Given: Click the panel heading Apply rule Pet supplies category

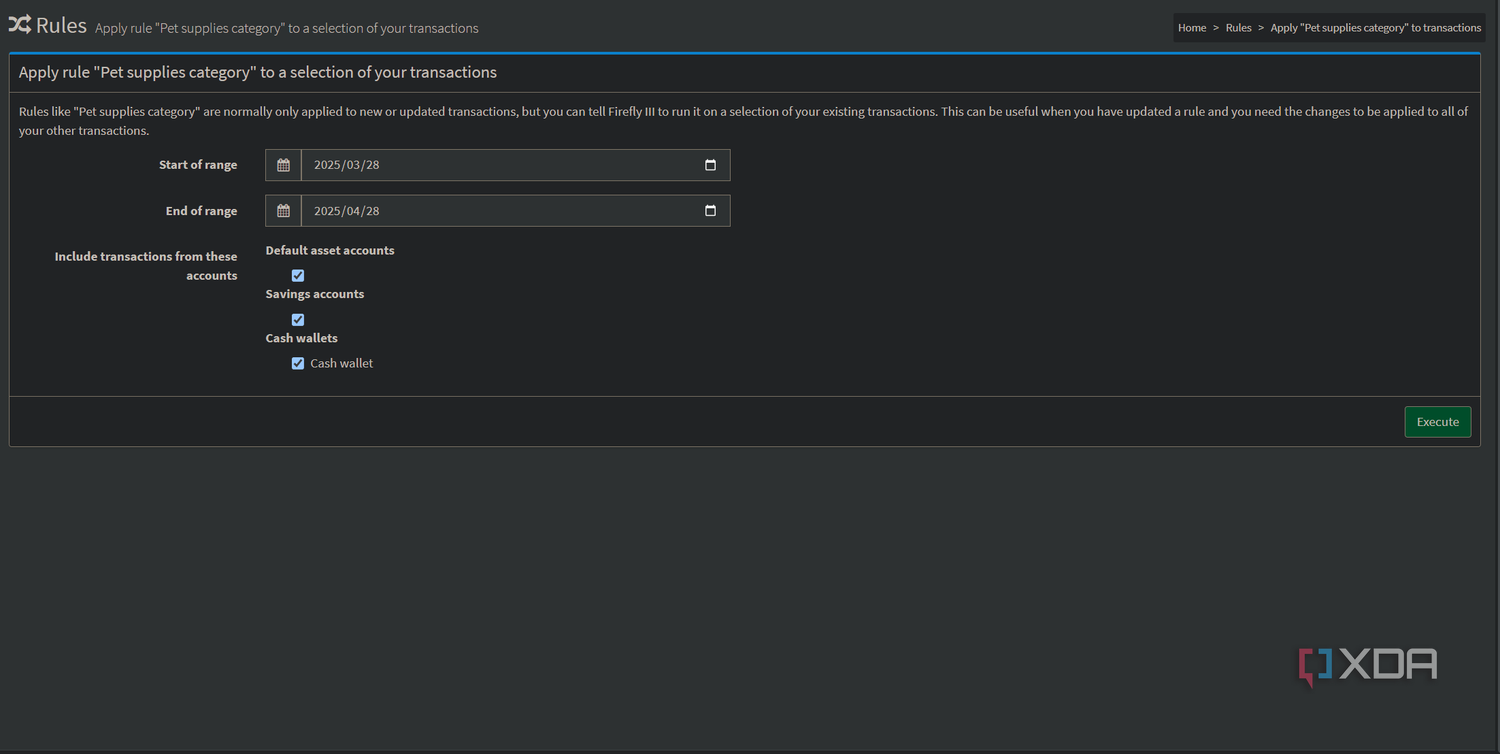Looking at the screenshot, I should [x=258, y=72].
